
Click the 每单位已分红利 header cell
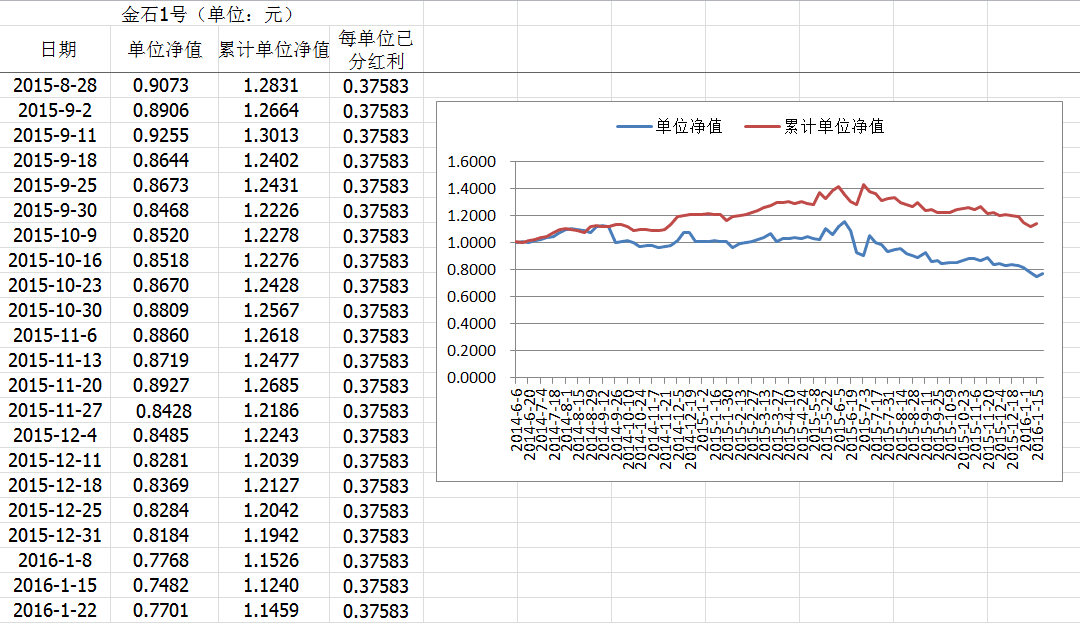376,49
